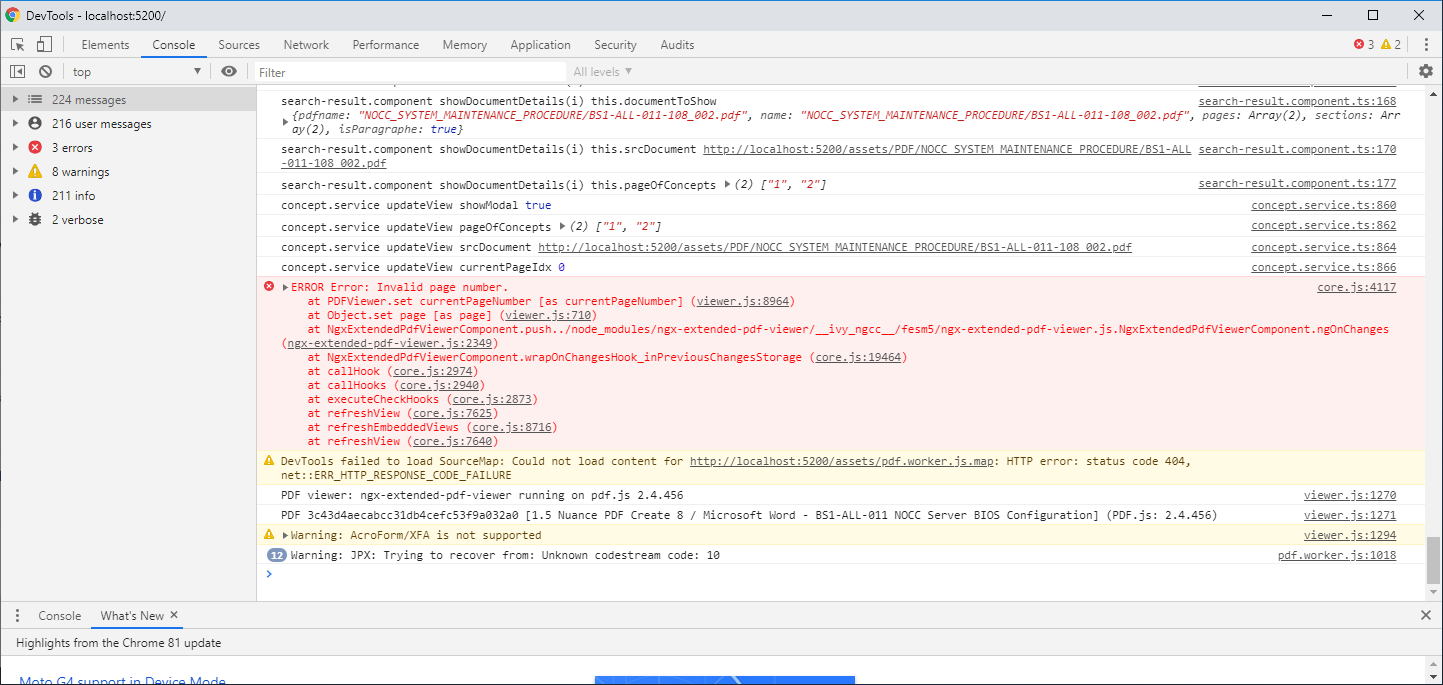Switch to the Memory tab
The height and width of the screenshot is (685, 1443).
[465, 44]
